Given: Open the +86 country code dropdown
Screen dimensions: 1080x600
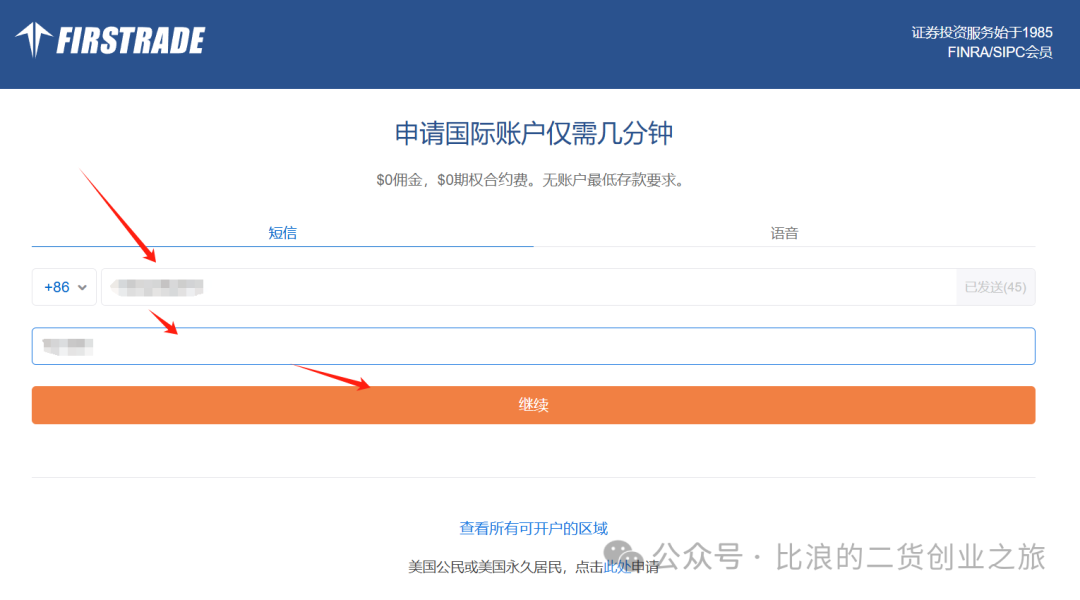Looking at the screenshot, I should point(64,287).
